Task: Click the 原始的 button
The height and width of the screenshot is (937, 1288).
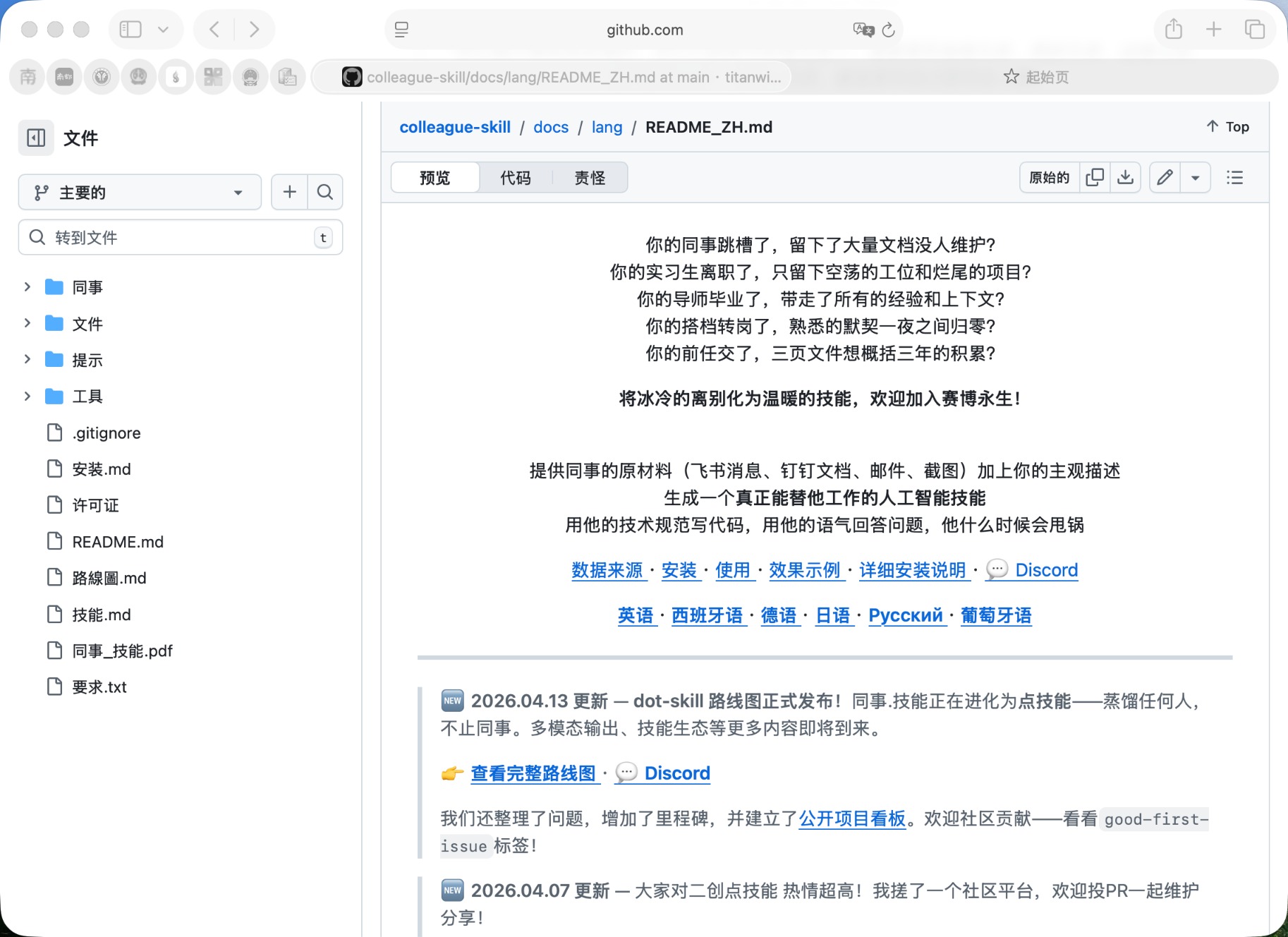Action: click(x=1049, y=177)
